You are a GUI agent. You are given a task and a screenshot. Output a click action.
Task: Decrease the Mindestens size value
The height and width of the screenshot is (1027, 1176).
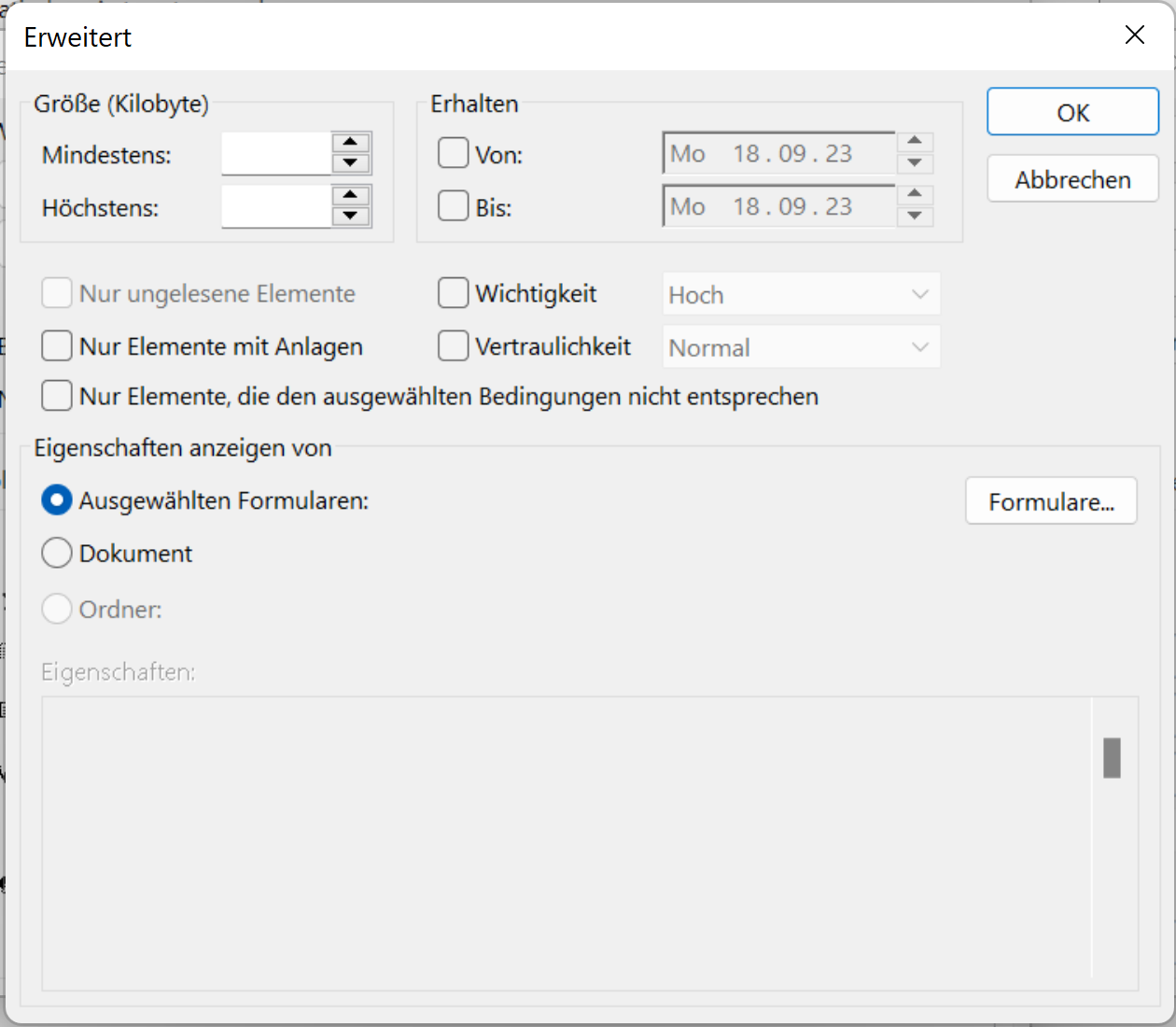(x=351, y=163)
